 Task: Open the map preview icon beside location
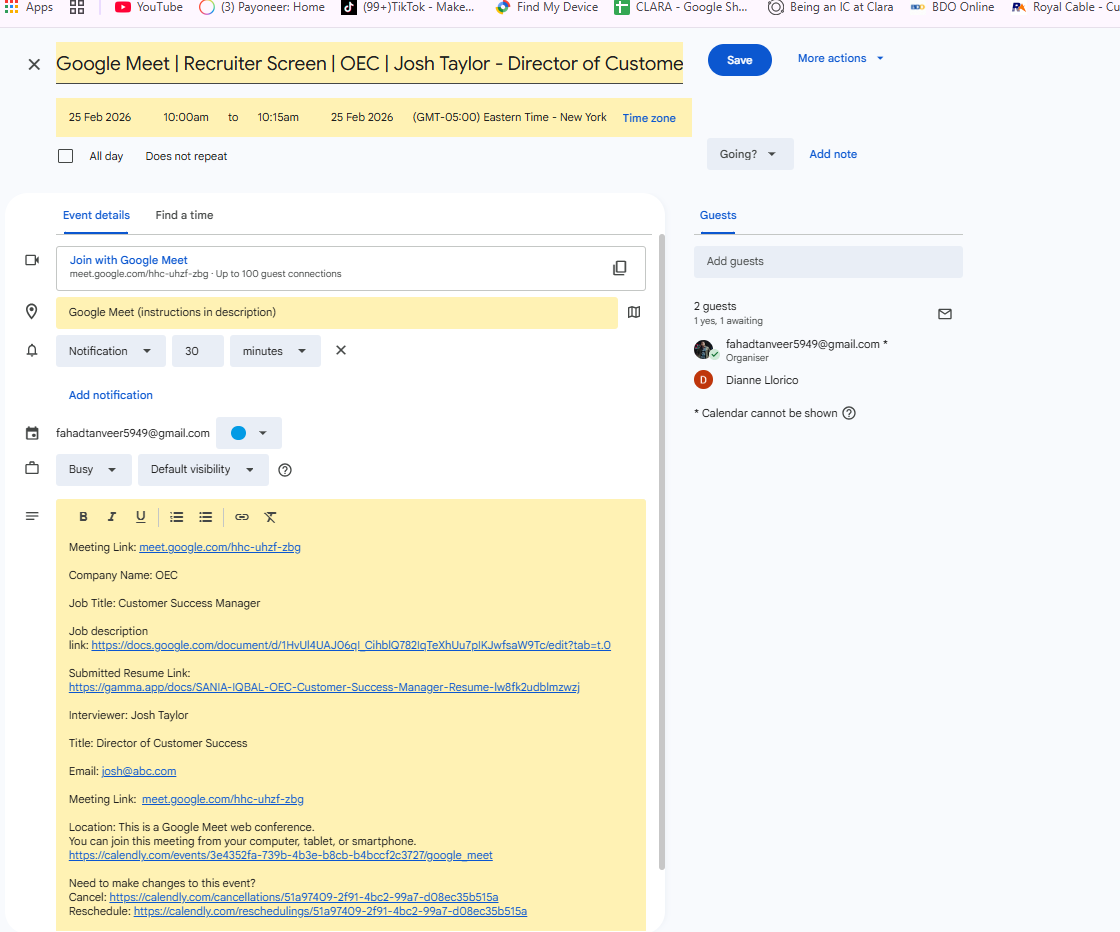click(634, 312)
